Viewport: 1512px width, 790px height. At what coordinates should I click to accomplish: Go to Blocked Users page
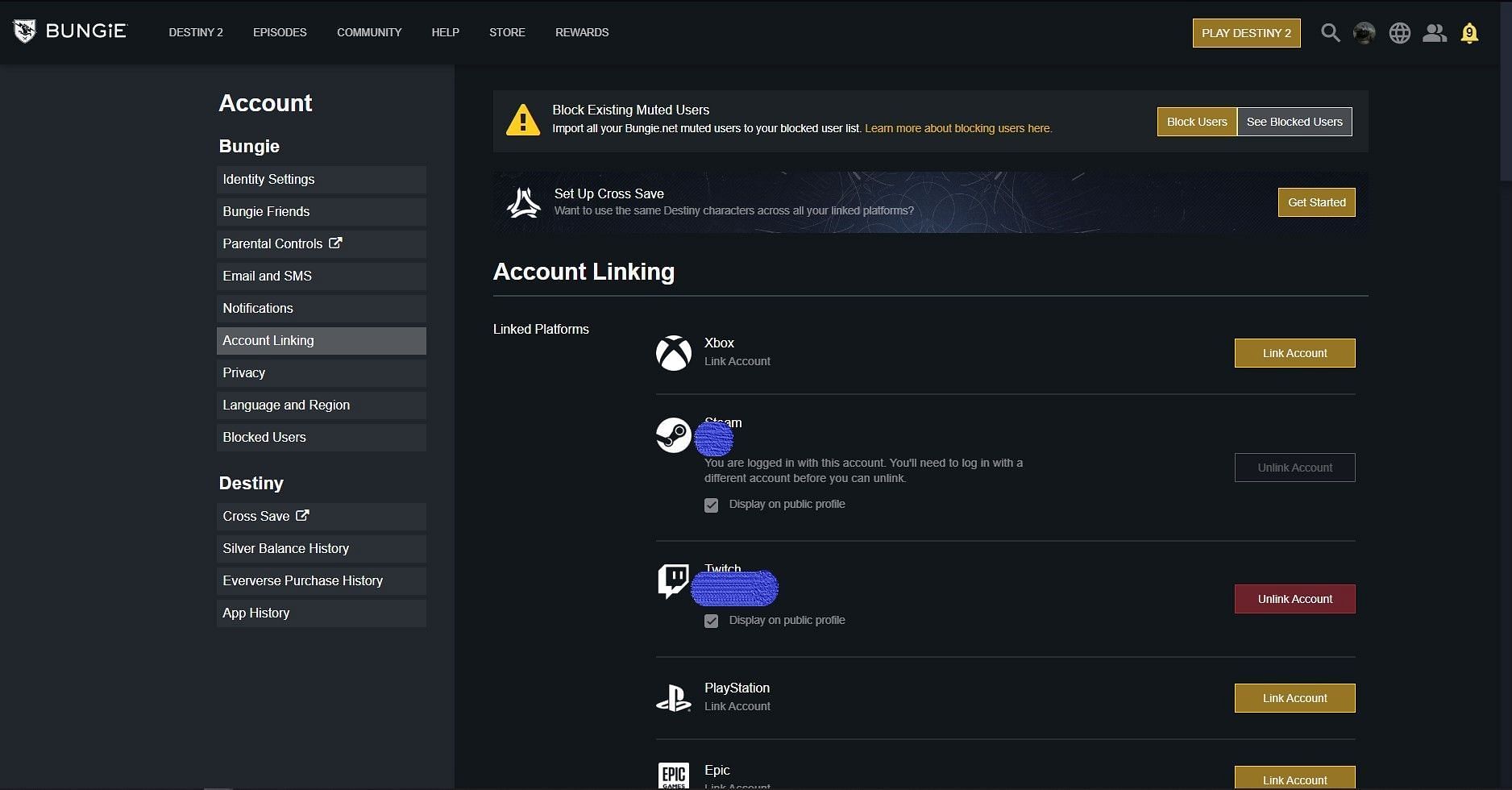point(321,438)
